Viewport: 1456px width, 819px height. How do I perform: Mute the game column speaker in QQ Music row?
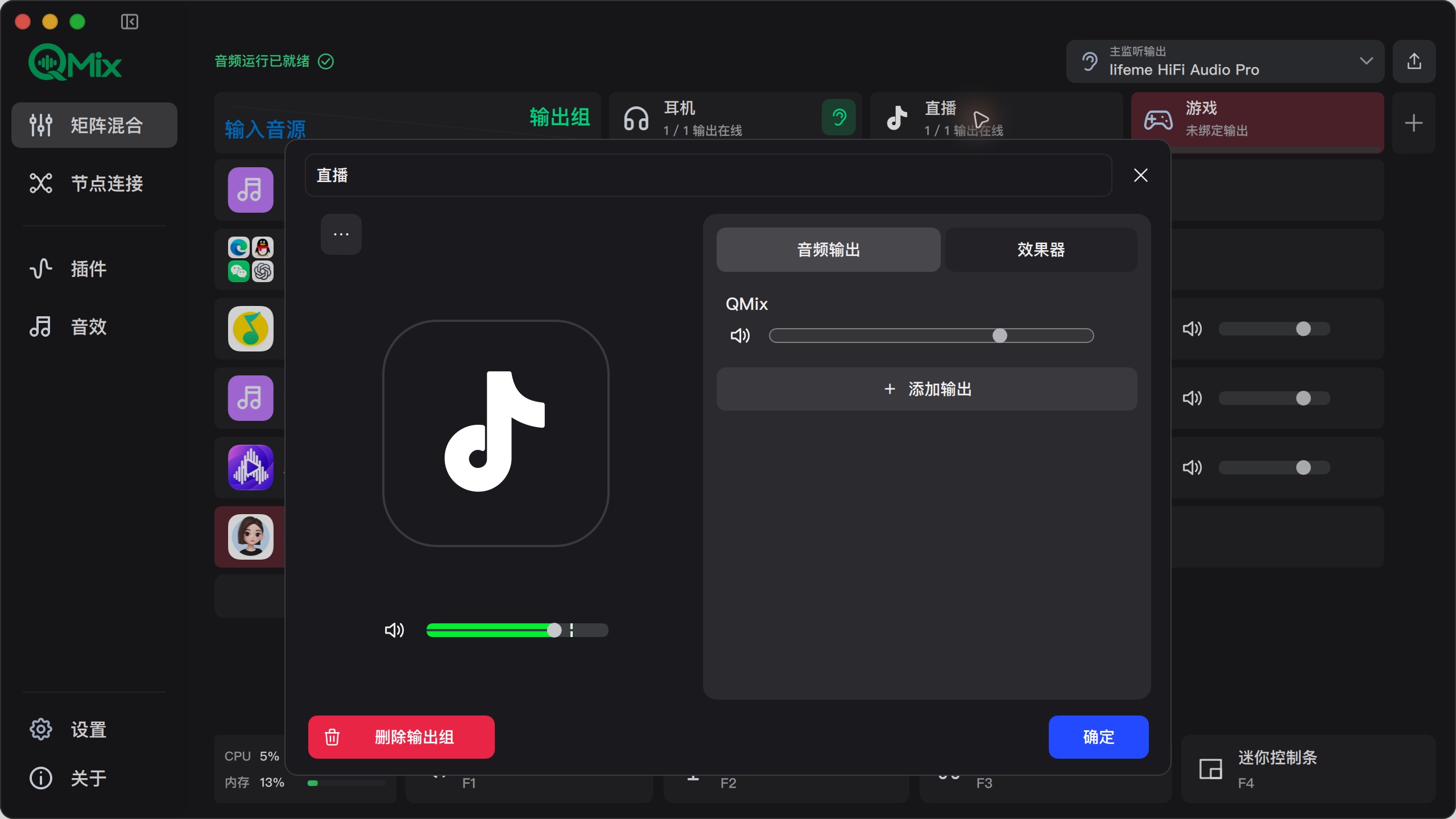pos(1192,329)
